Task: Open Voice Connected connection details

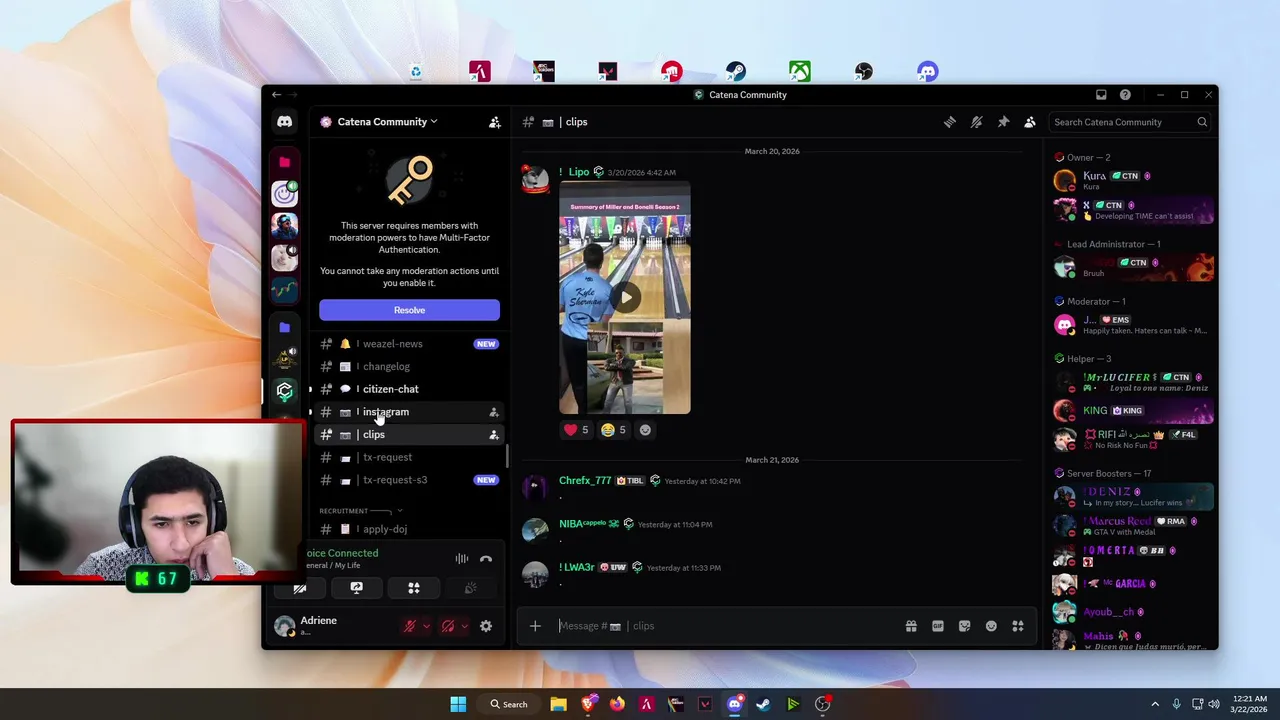Action: [342, 553]
